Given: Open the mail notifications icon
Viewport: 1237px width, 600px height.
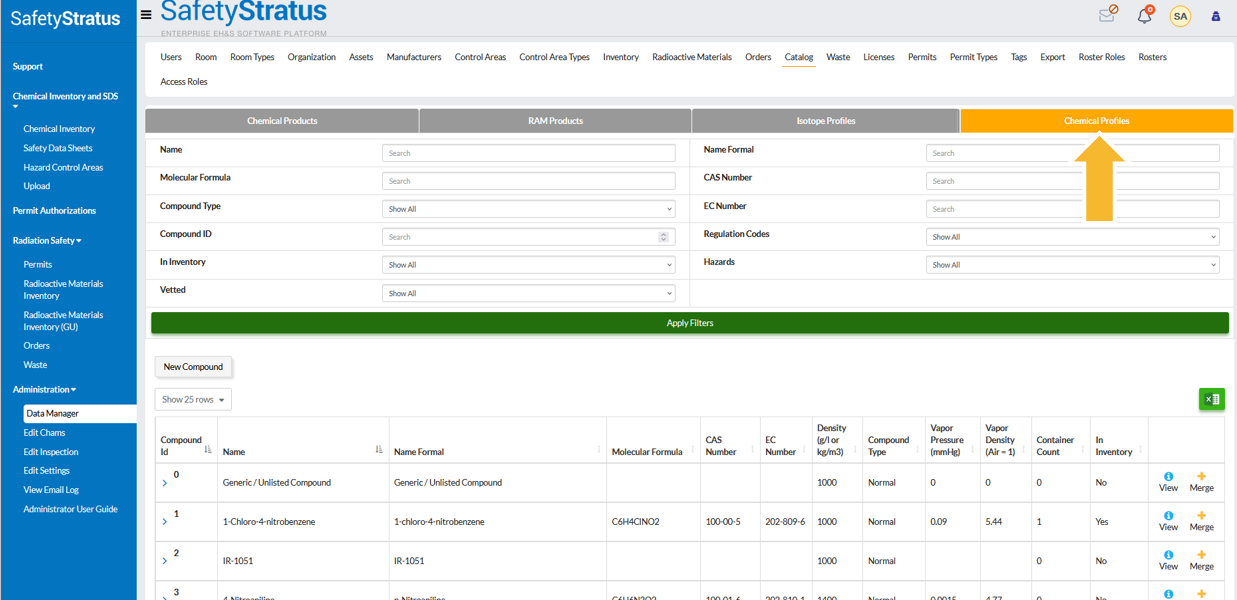Looking at the screenshot, I should (1107, 14).
